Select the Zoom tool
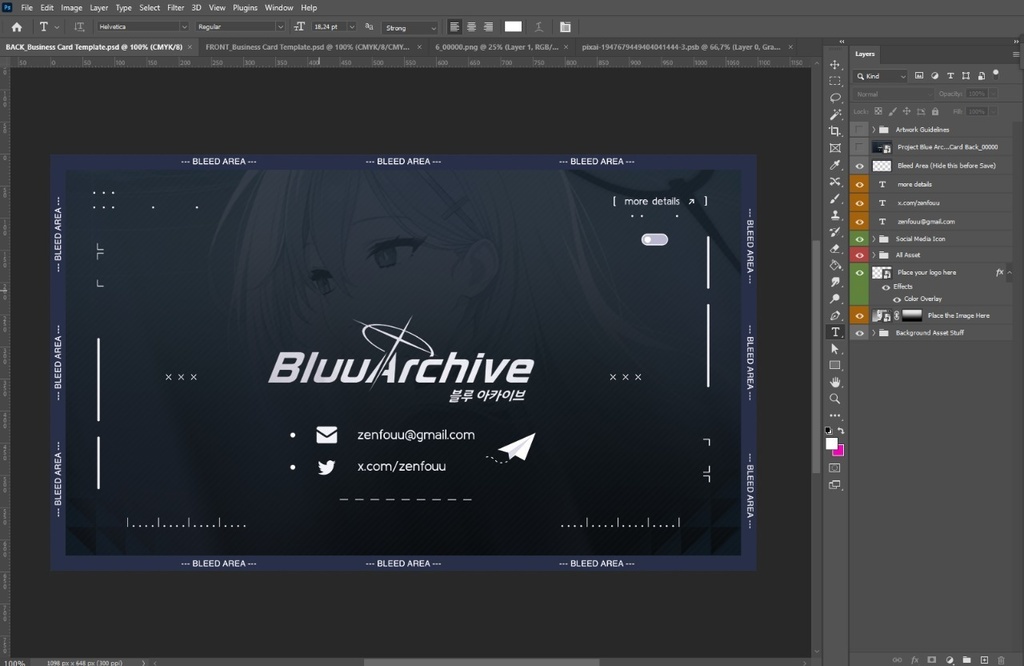The height and width of the screenshot is (666, 1024). tap(836, 398)
